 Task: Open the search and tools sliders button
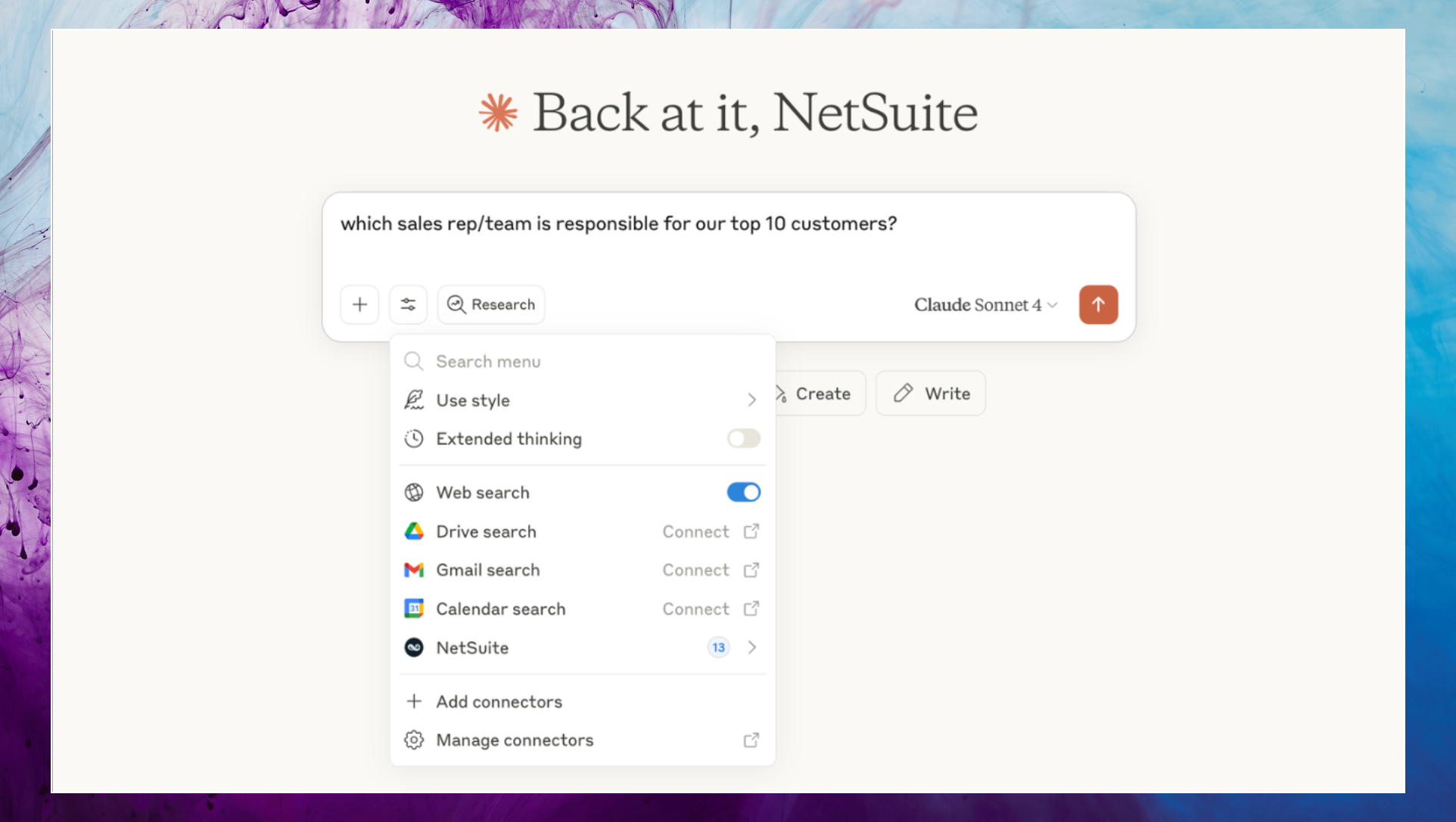click(408, 304)
